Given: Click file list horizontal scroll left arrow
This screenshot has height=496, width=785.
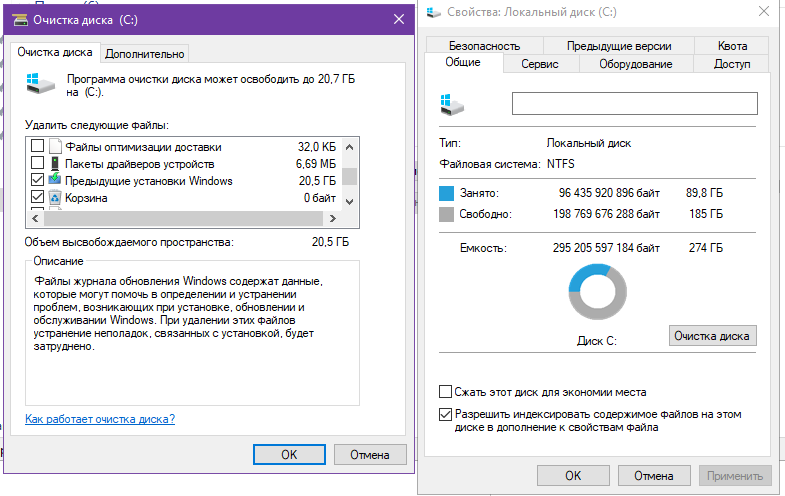Looking at the screenshot, I should [x=35, y=219].
